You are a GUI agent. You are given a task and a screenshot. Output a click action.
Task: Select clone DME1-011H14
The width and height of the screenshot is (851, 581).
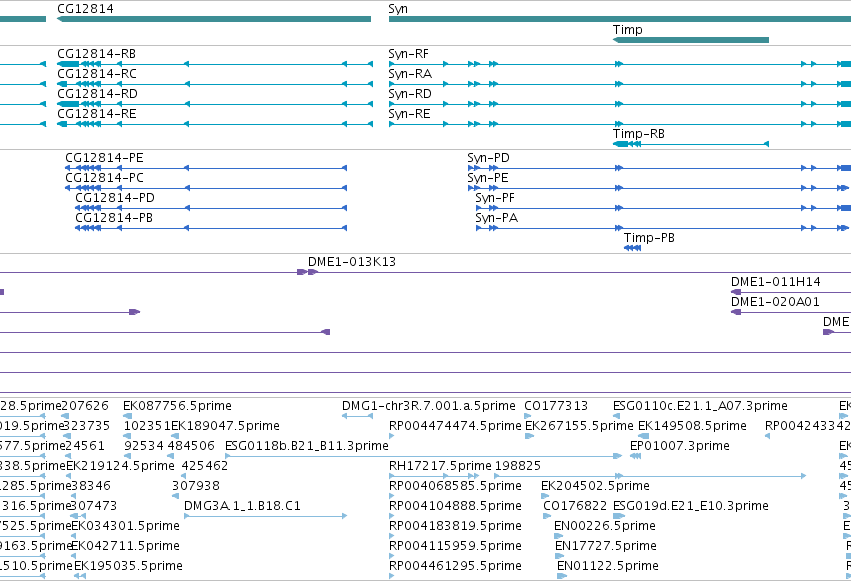tap(776, 282)
